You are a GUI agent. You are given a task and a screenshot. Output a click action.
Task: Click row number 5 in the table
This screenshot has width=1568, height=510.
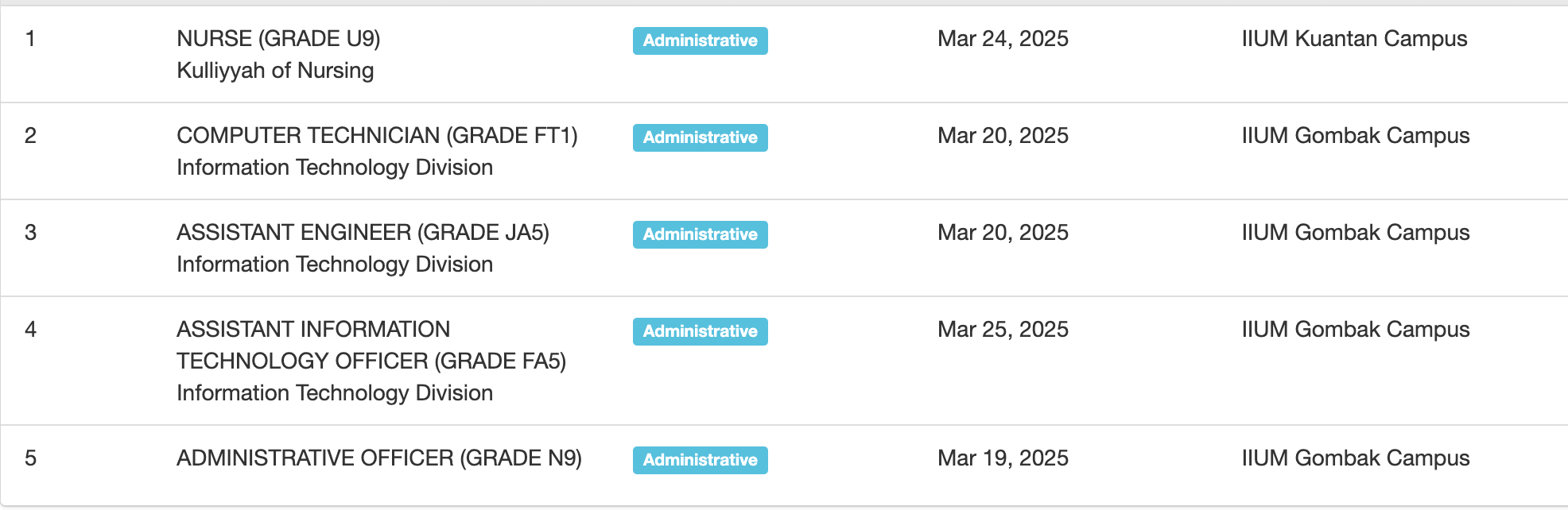30,458
